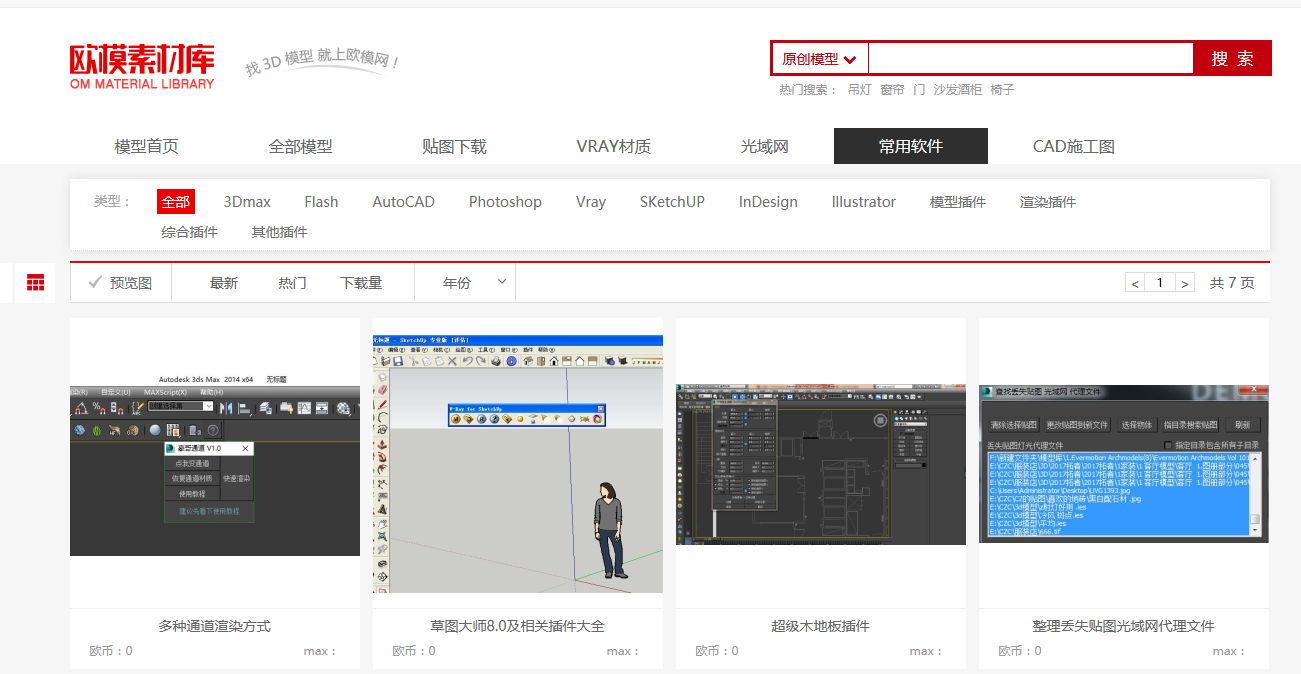The height and width of the screenshot is (674, 1301).
Task: Filter by Vray type
Action: pyautogui.click(x=591, y=202)
